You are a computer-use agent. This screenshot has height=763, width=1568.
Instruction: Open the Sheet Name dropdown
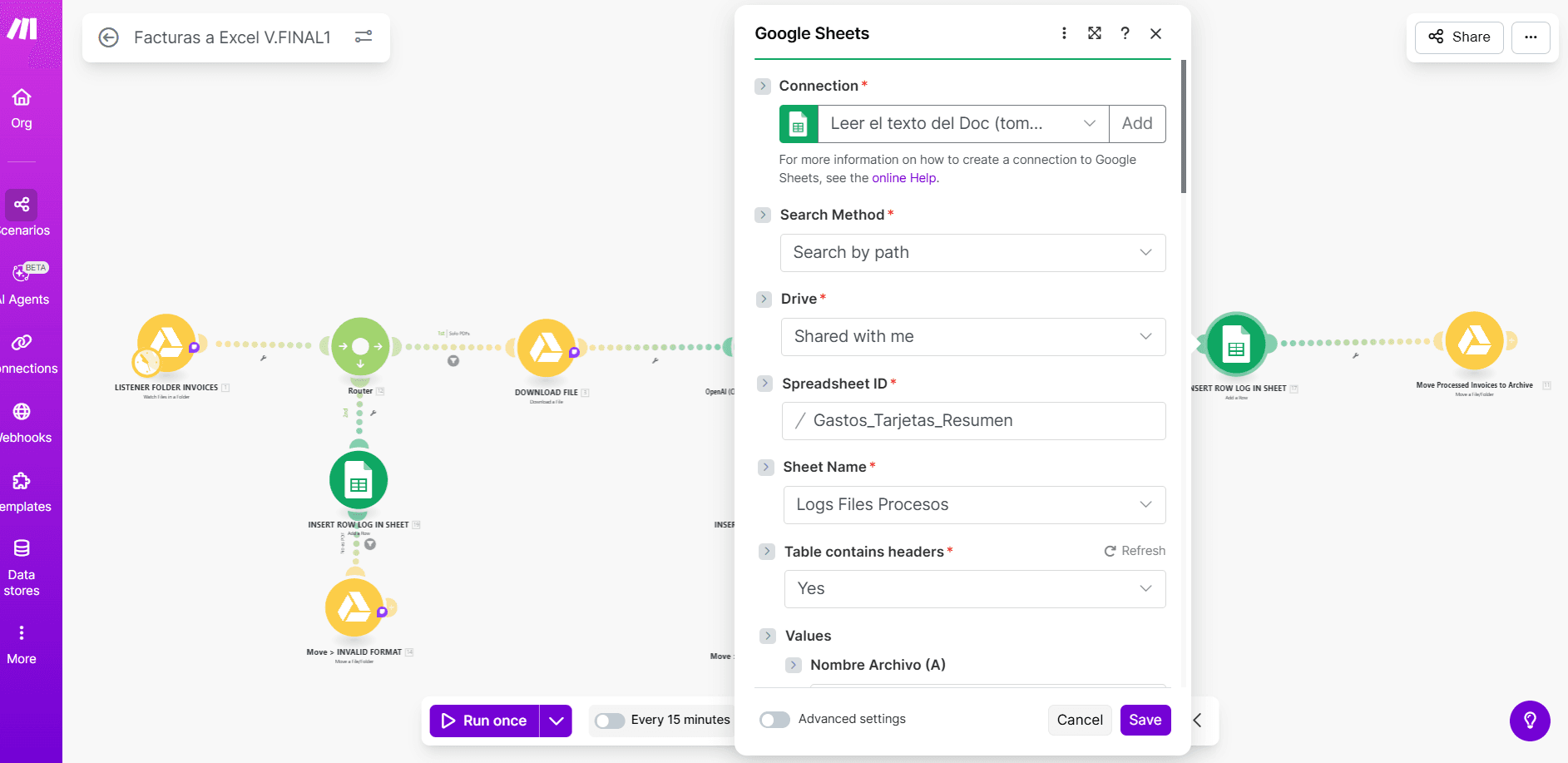[973, 505]
